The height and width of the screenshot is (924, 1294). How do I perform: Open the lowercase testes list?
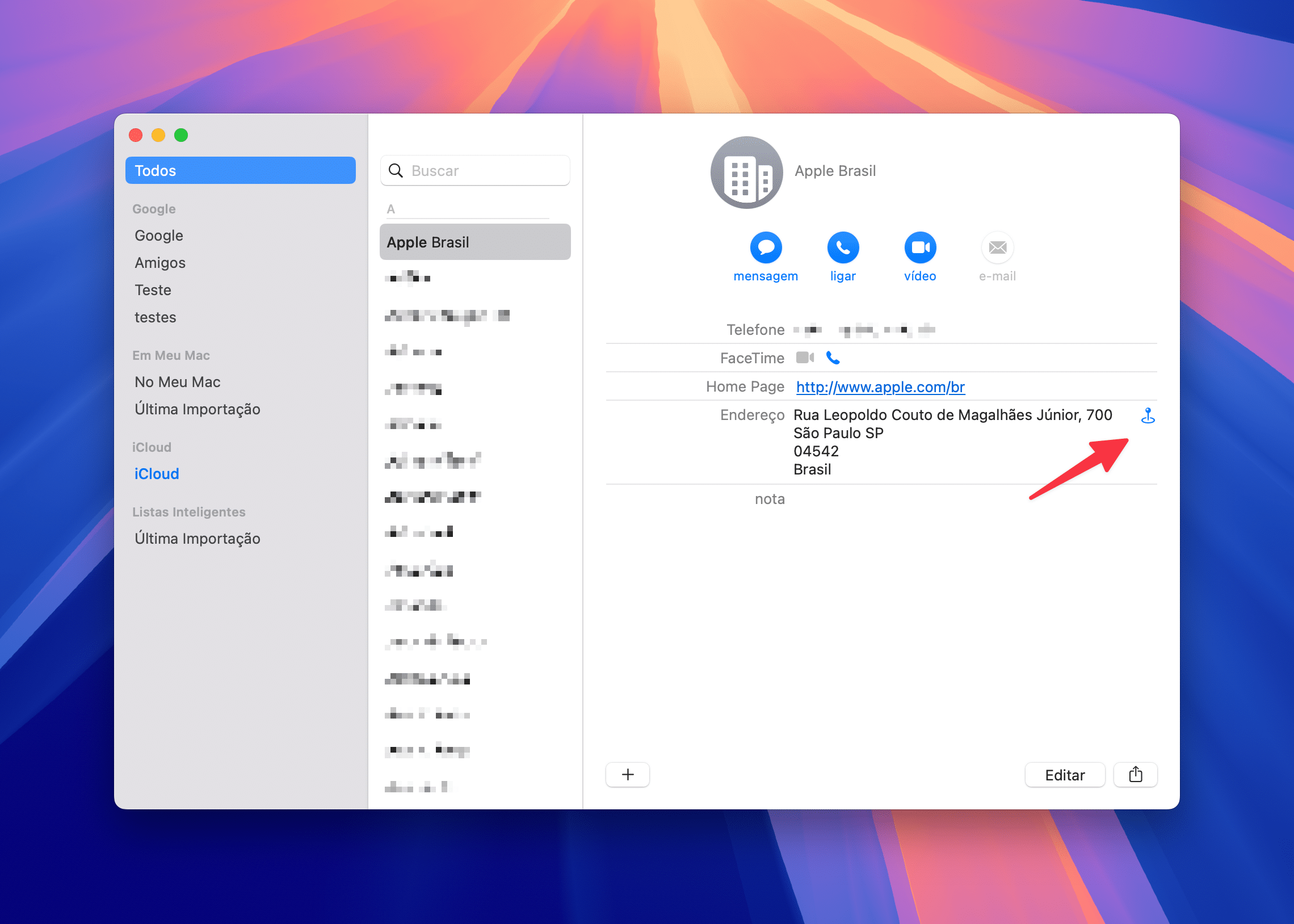[156, 317]
